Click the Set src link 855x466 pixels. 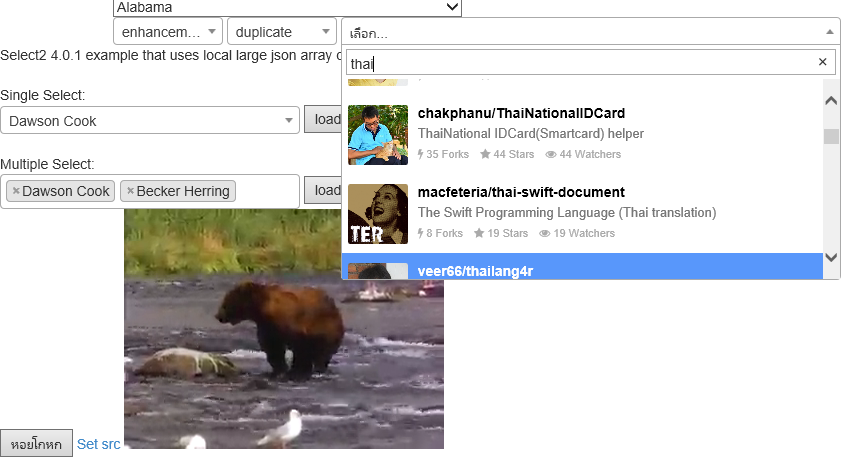(x=98, y=444)
